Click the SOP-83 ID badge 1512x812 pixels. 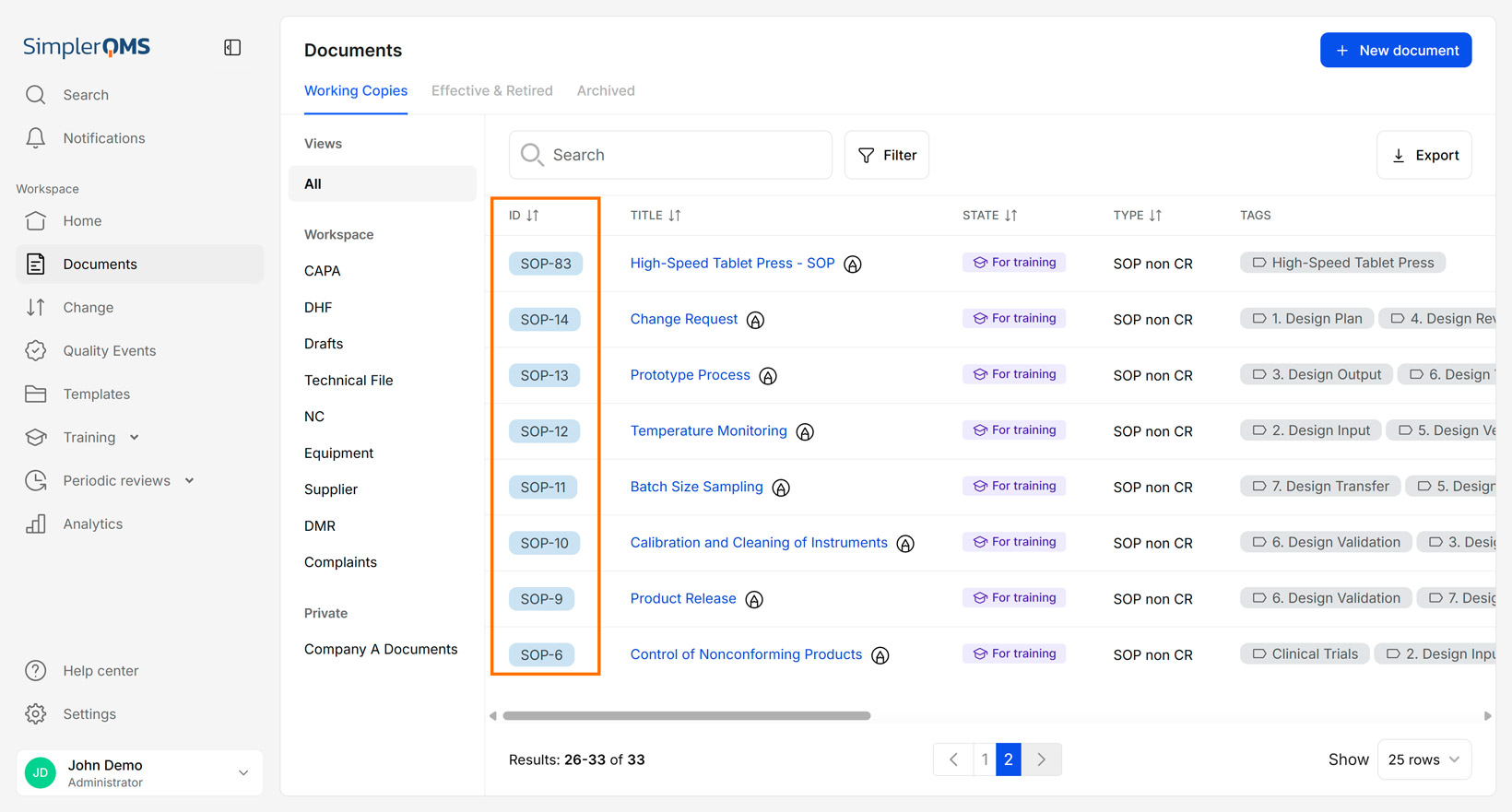point(546,265)
